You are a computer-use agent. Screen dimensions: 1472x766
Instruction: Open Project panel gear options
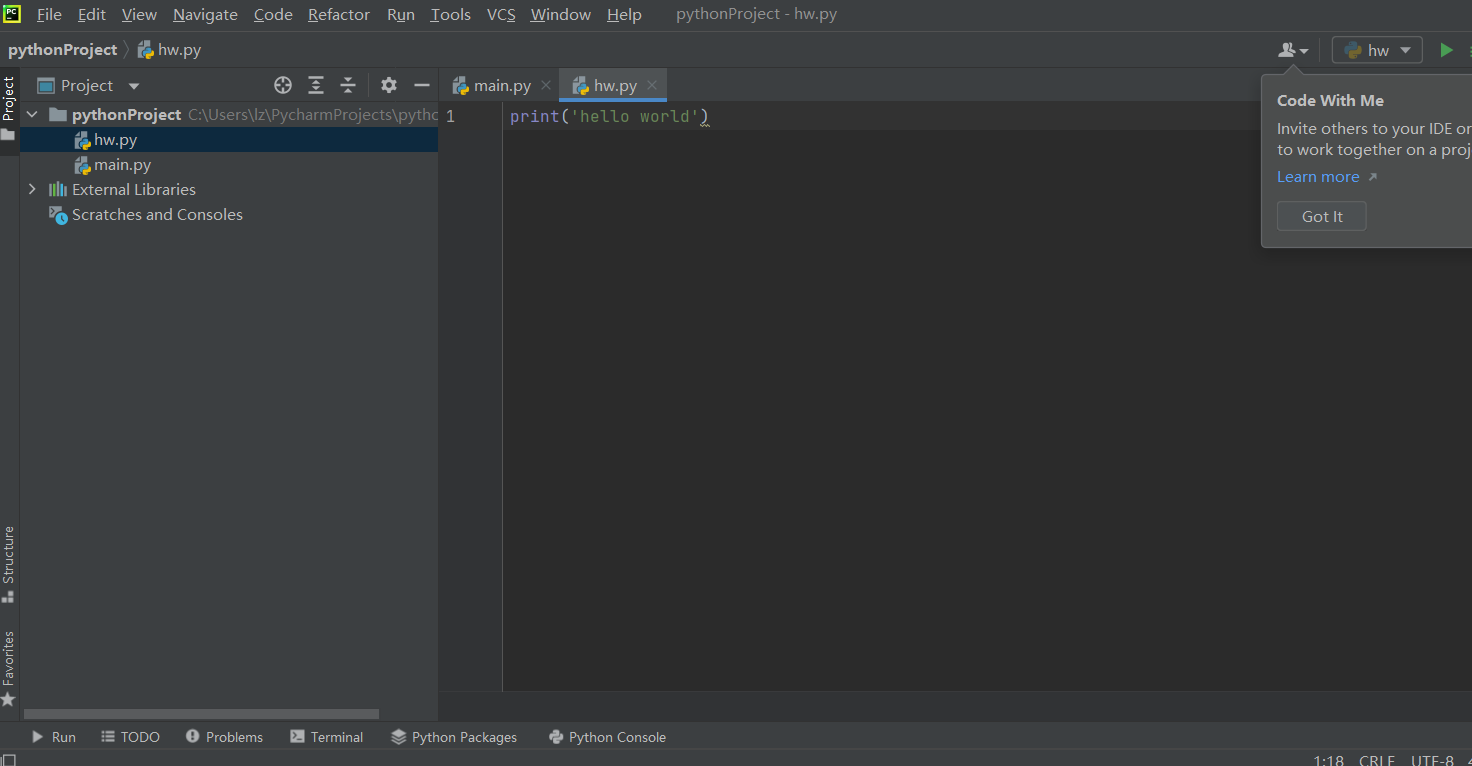coord(389,85)
